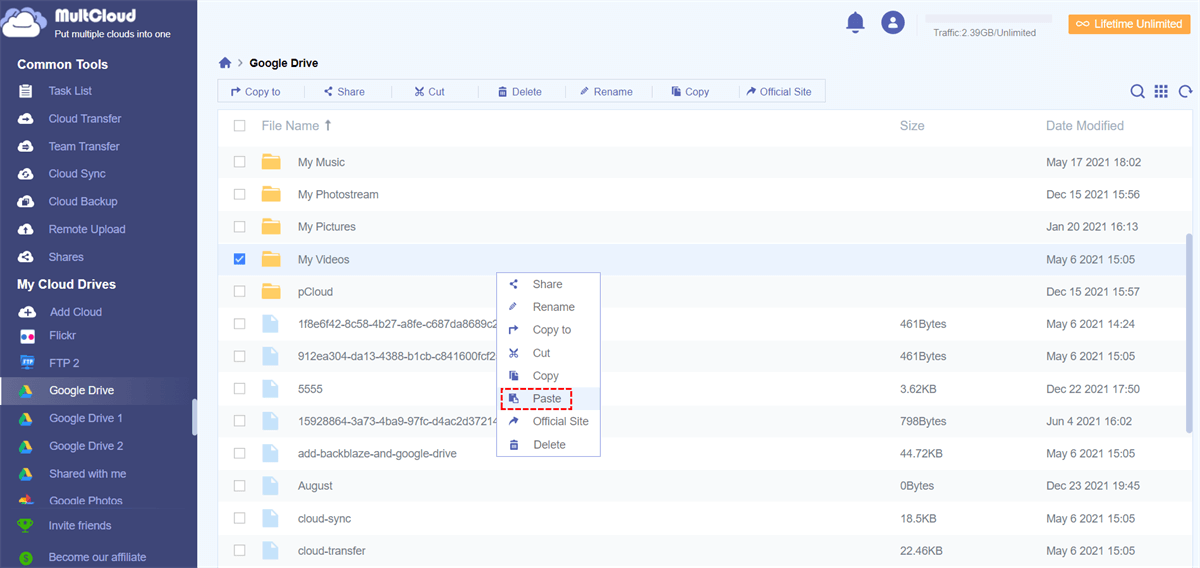Switch to grid view icon
The image size is (1200, 568).
coord(1161,91)
